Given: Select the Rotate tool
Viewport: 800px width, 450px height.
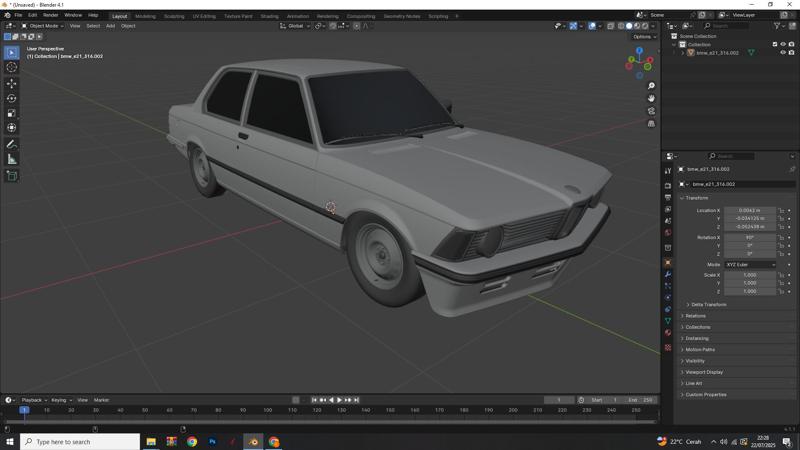Looking at the screenshot, I should click(x=12, y=98).
